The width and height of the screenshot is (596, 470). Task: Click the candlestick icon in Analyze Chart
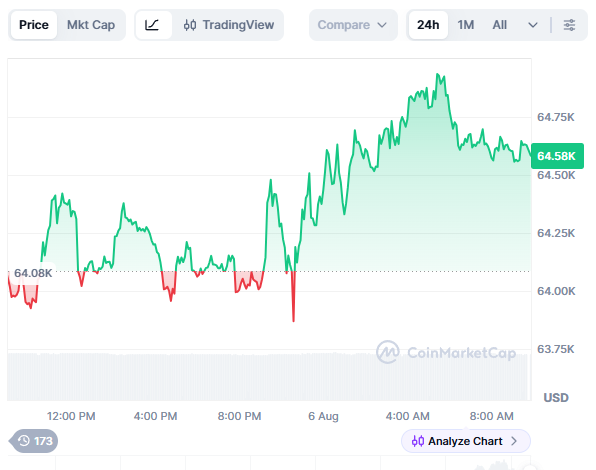(x=418, y=441)
